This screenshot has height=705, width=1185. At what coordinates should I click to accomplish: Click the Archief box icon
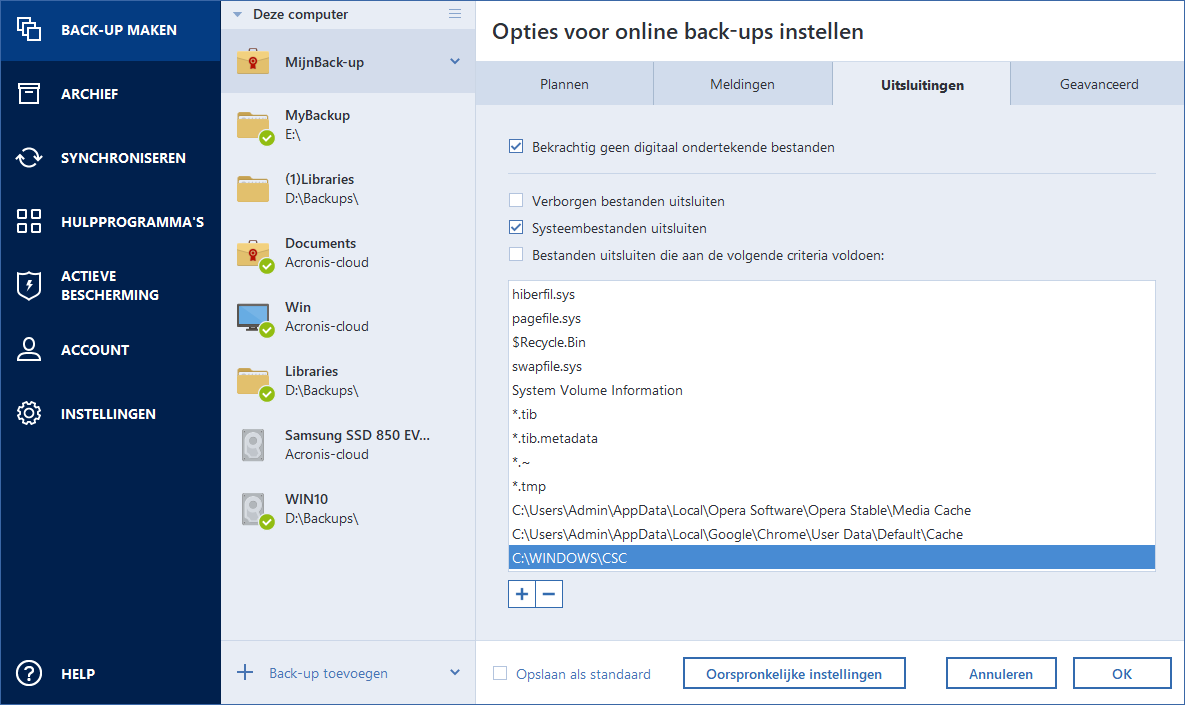click(29, 94)
